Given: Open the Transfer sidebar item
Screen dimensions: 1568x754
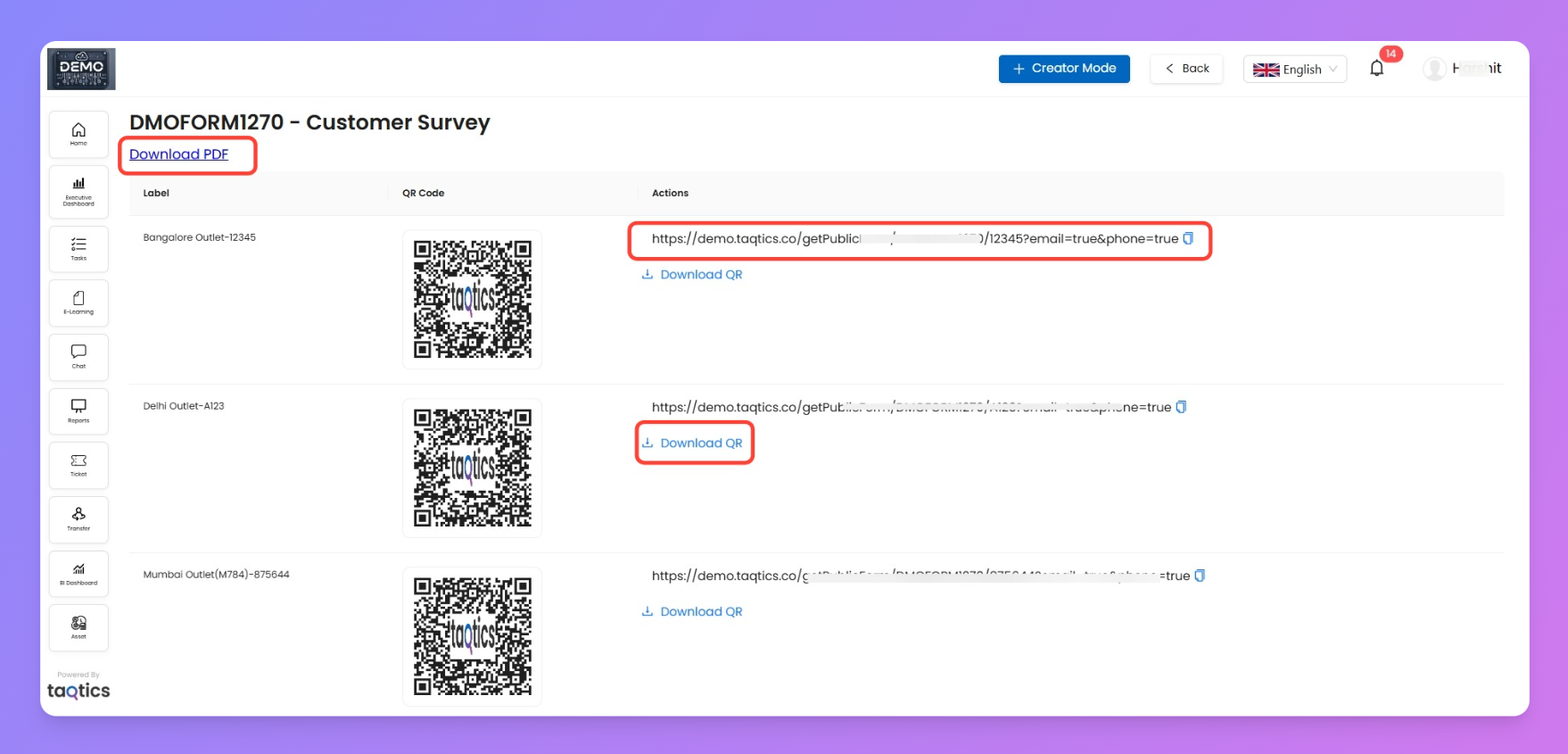Looking at the screenshot, I should coord(78,519).
